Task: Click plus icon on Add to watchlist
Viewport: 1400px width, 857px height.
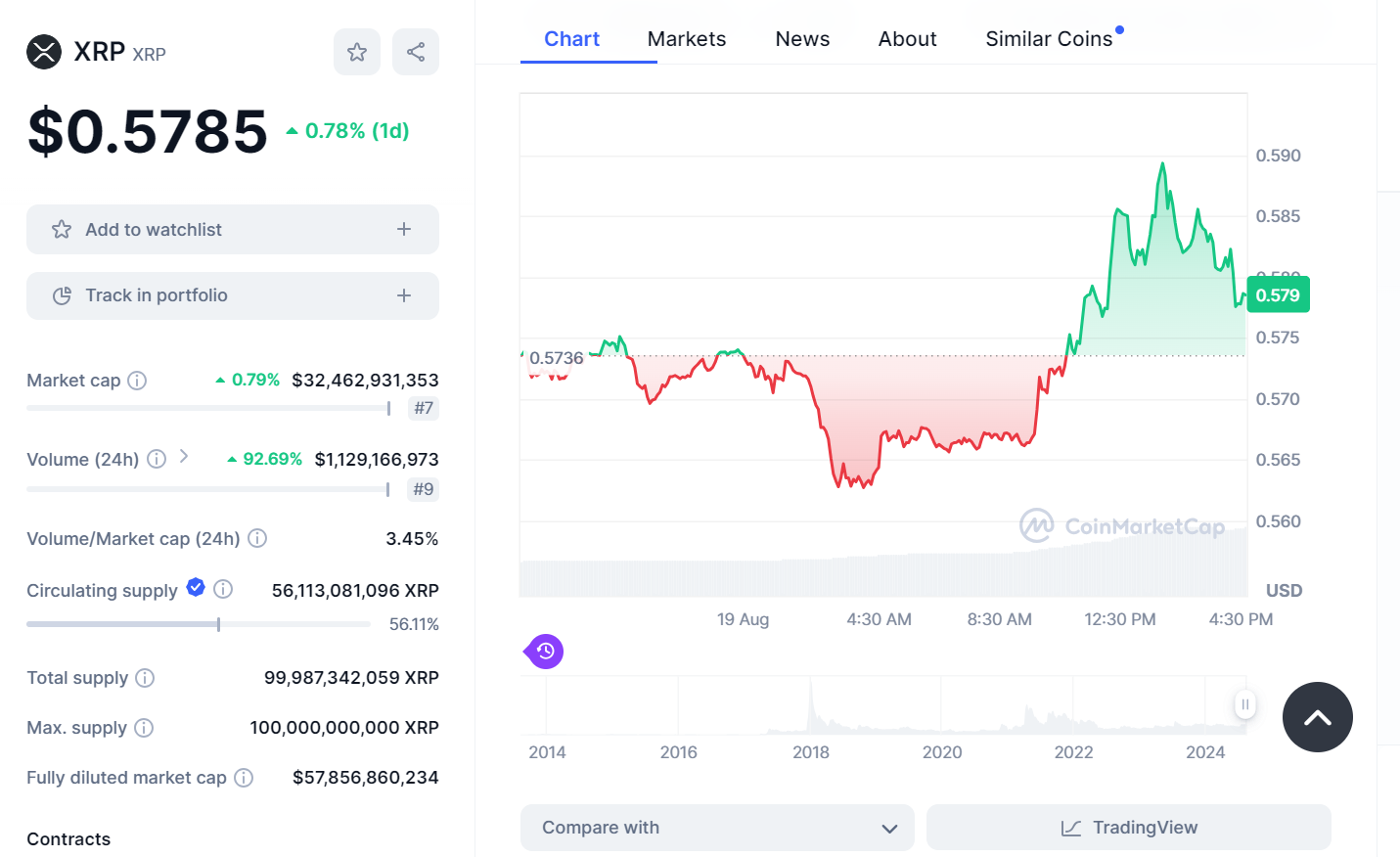Action: click(404, 229)
